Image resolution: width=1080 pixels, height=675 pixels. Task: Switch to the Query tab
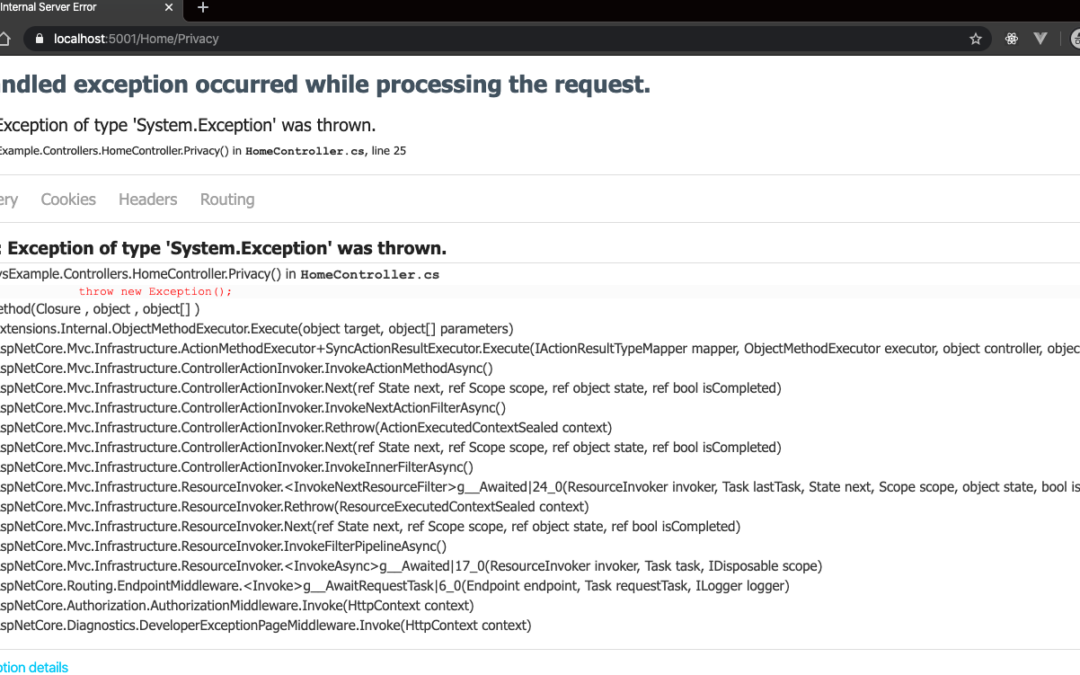pyautogui.click(x=8, y=199)
